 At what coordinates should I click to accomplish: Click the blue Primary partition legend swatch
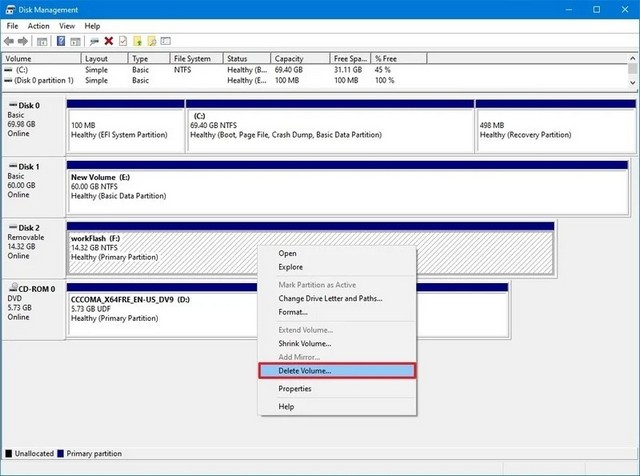[60, 454]
